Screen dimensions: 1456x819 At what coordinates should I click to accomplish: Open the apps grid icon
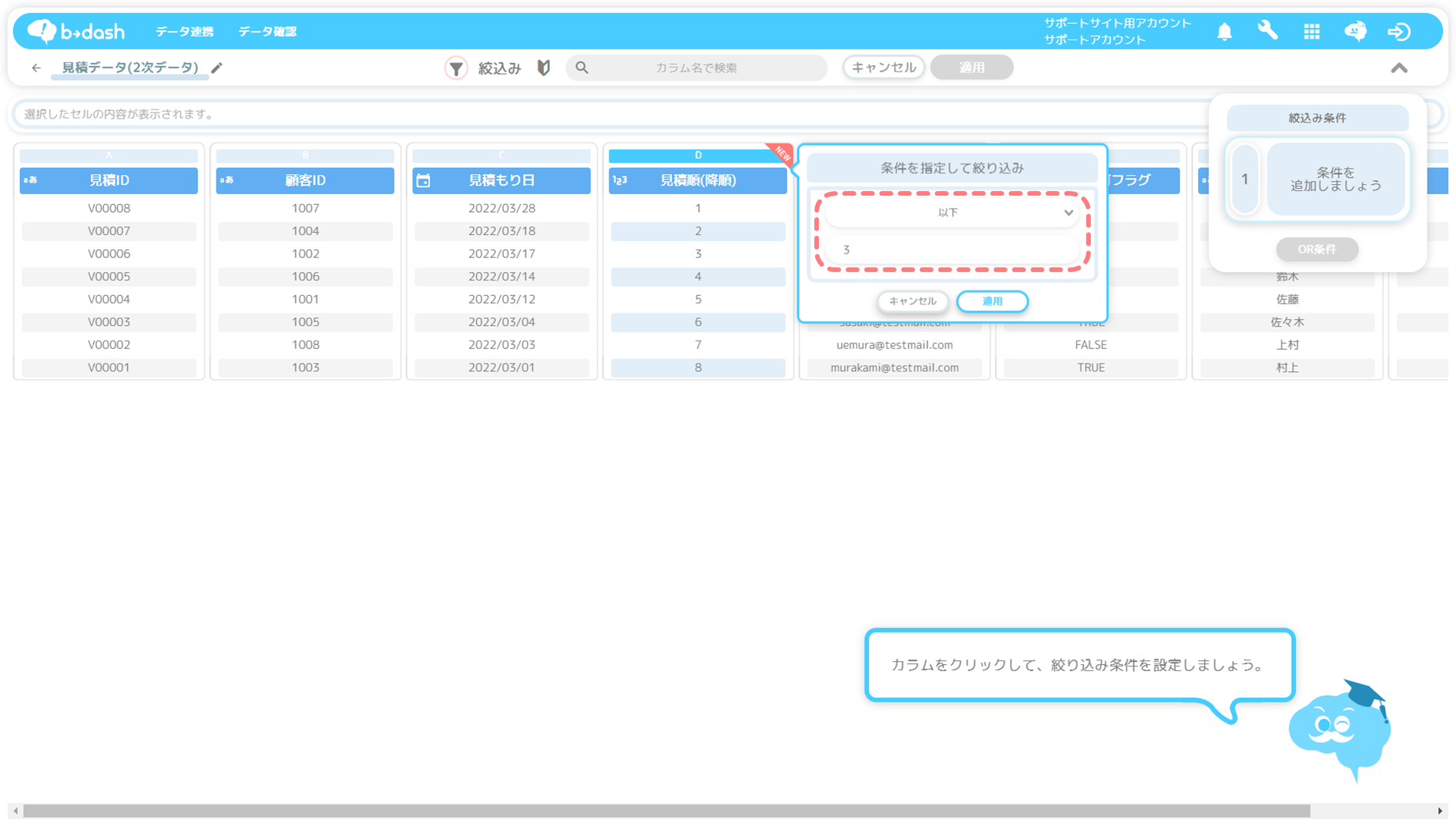tap(1311, 32)
